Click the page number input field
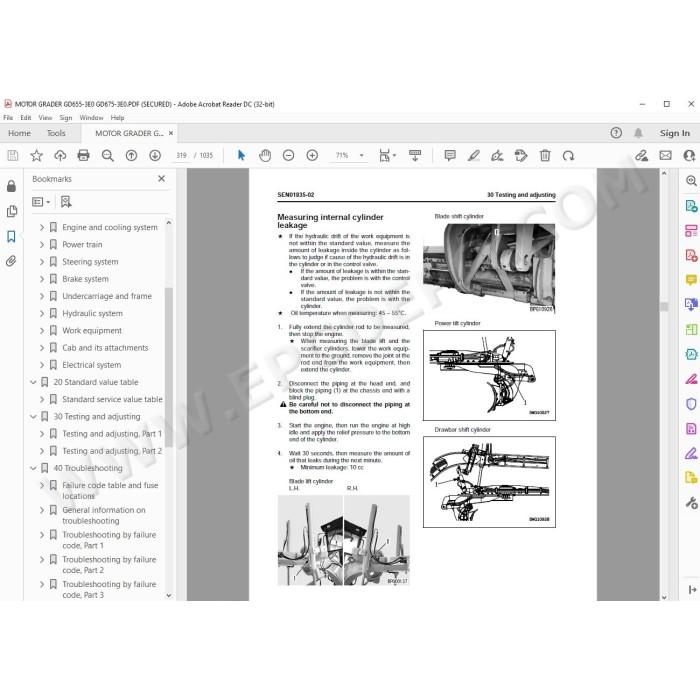The image size is (700, 700). tap(181, 155)
